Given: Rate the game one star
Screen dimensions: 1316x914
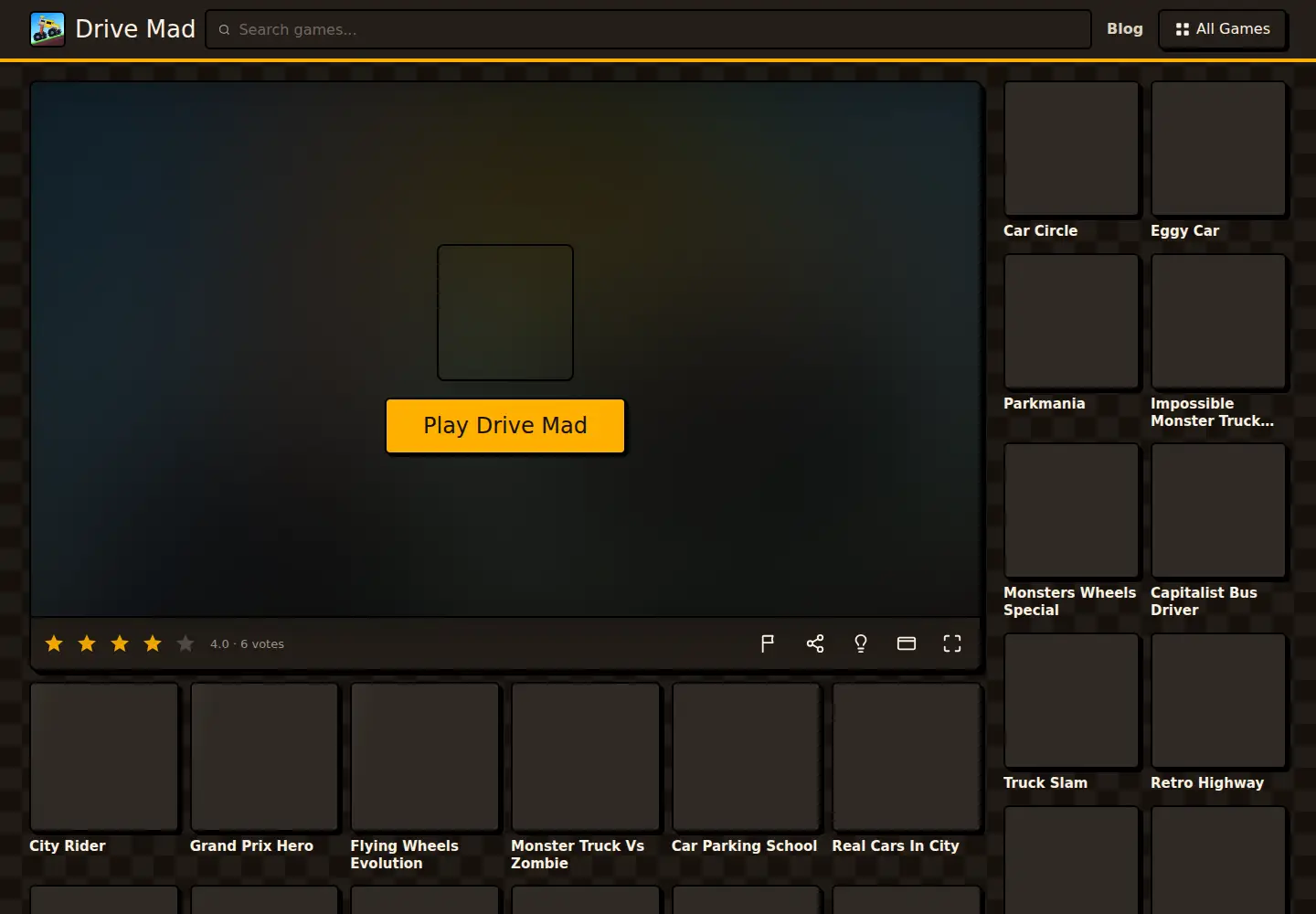Looking at the screenshot, I should point(54,643).
